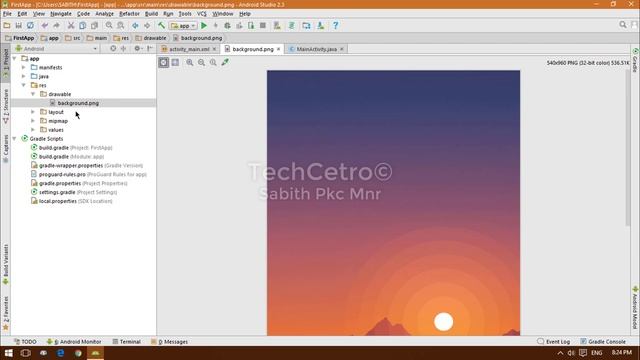The image size is (640, 360).
Task: Set image preview to actual size
Action: (x=213, y=62)
